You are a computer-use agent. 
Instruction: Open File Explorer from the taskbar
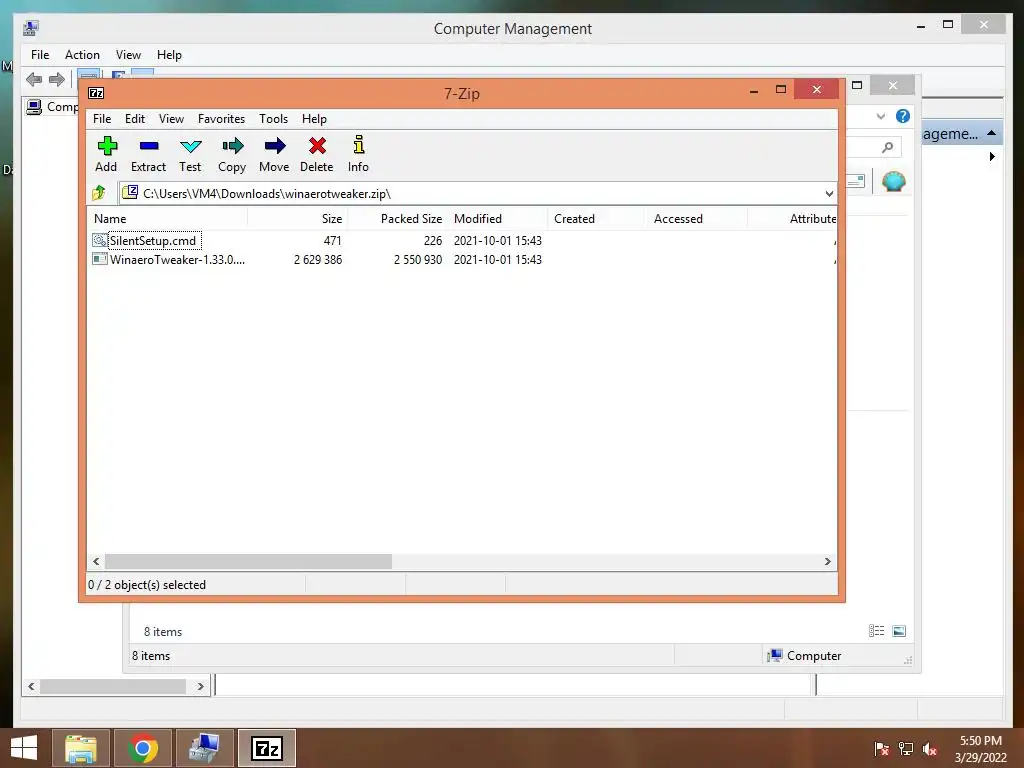click(80, 748)
